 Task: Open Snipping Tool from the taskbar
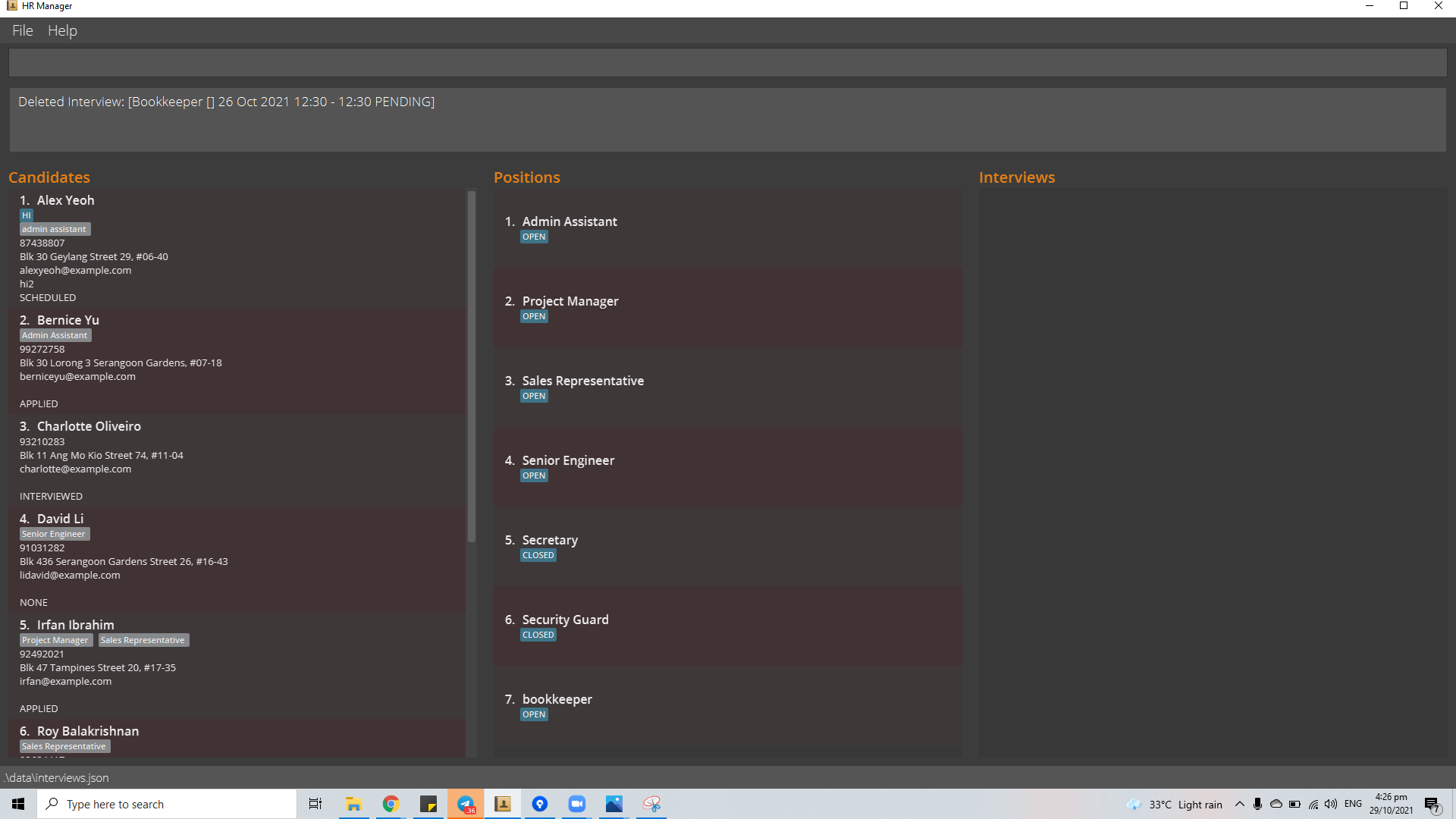651,804
